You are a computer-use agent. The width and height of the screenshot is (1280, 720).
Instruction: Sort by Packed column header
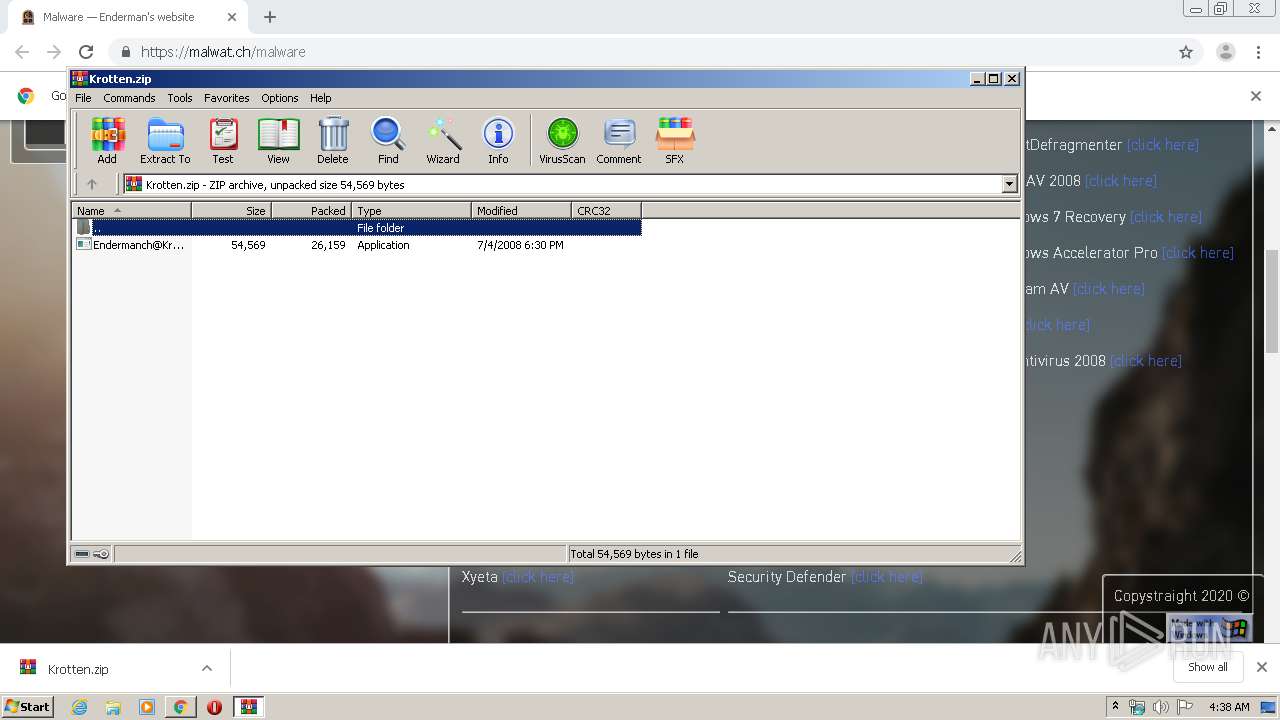311,210
